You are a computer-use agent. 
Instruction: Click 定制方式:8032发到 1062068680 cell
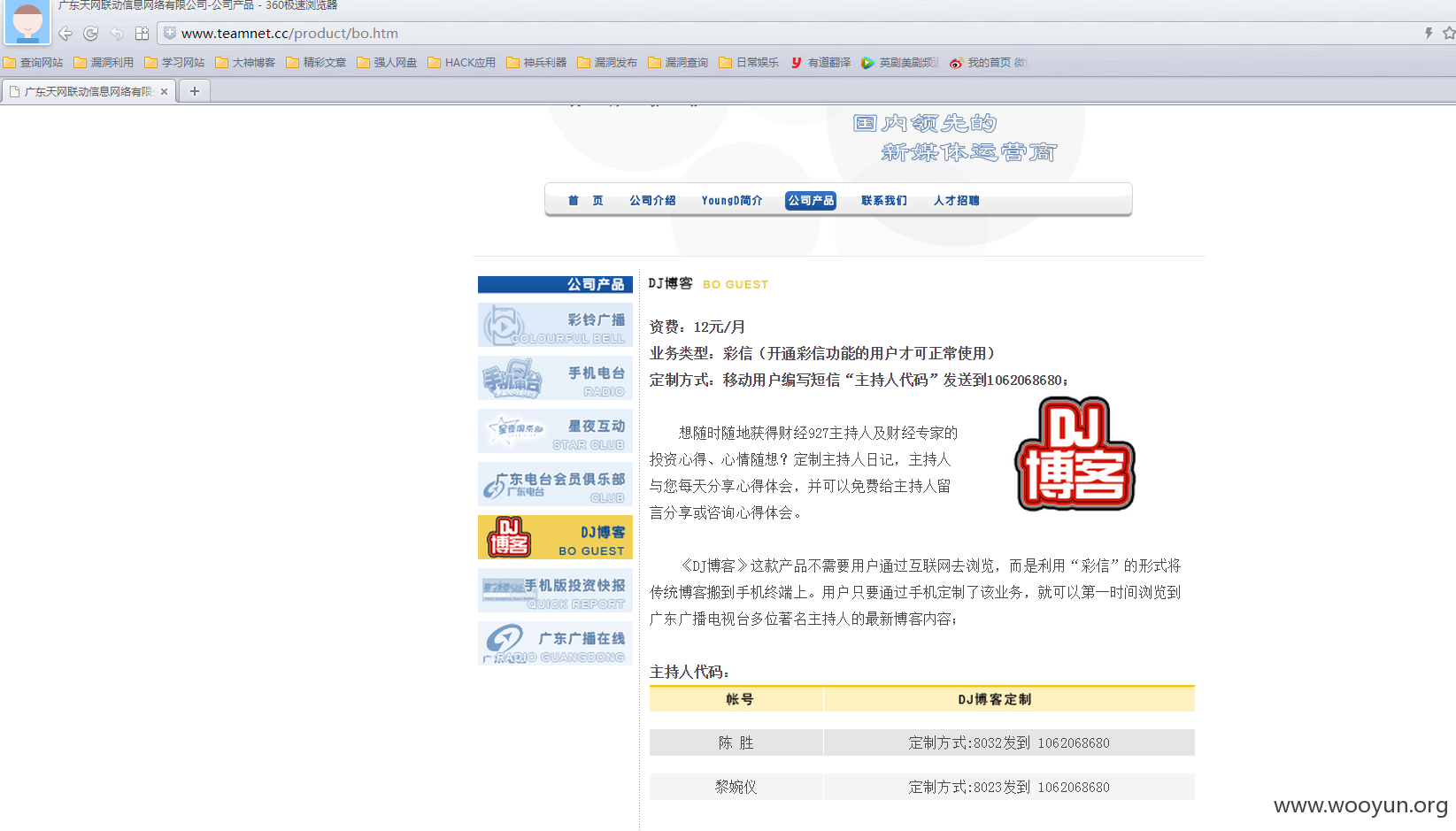pos(1009,743)
